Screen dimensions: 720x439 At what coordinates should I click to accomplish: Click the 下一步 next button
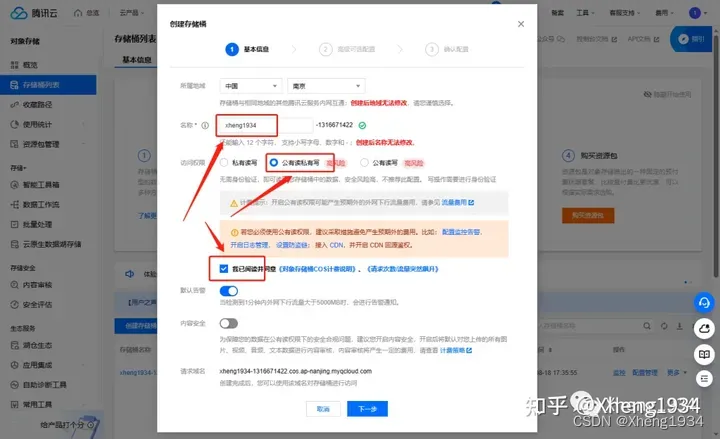pyautogui.click(x=367, y=409)
